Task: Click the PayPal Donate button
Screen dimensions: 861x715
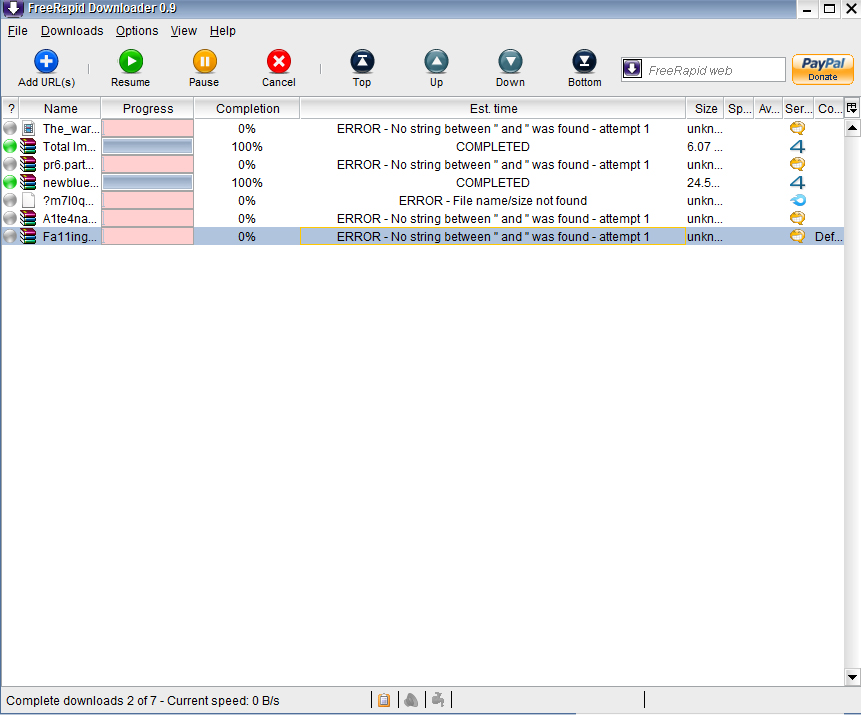Action: click(x=822, y=69)
